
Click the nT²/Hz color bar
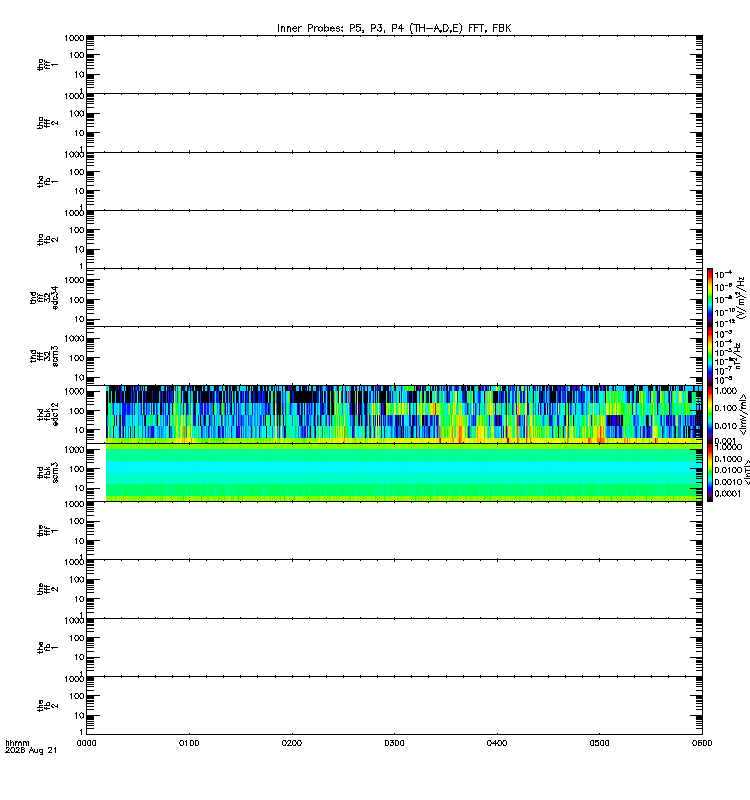(x=710, y=356)
